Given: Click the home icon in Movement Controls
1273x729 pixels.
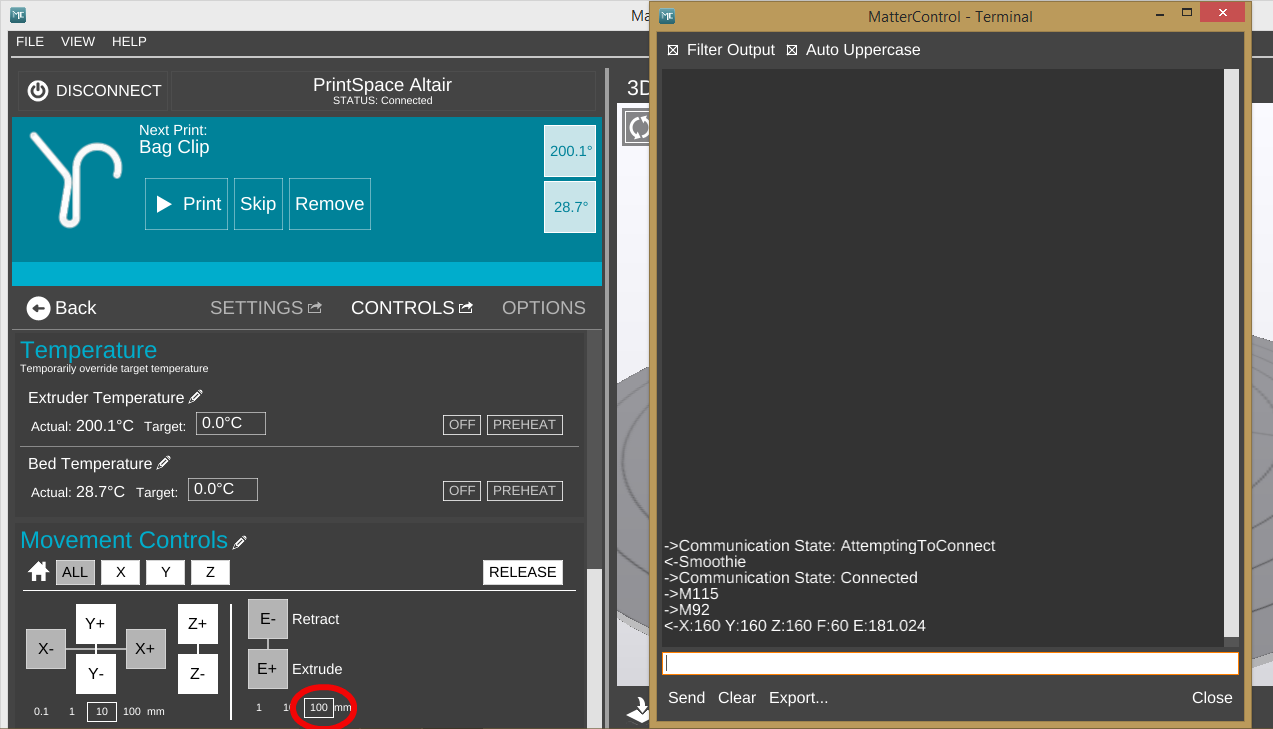Looking at the screenshot, I should tap(39, 572).
